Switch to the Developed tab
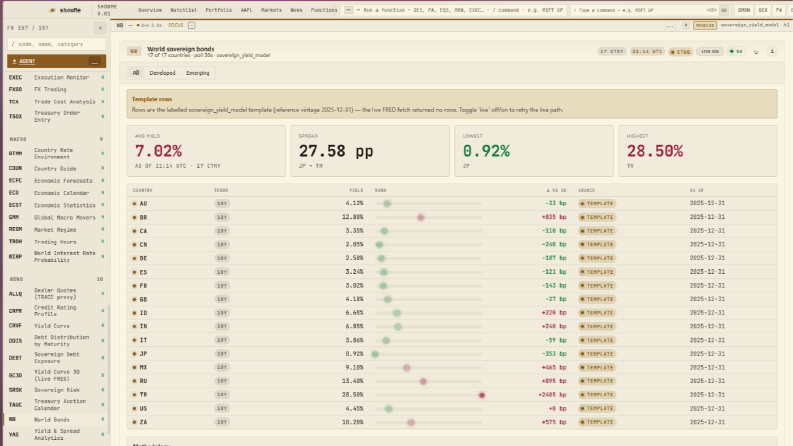This screenshot has width=793, height=446. click(162, 73)
